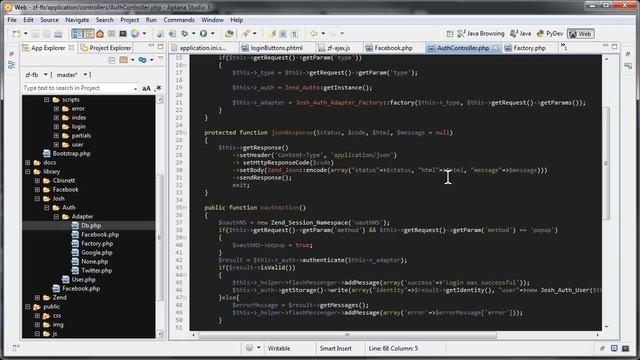This screenshot has width=640, height=360.
Task: Open the zf-fb project dropdown
Action: (x=45, y=75)
